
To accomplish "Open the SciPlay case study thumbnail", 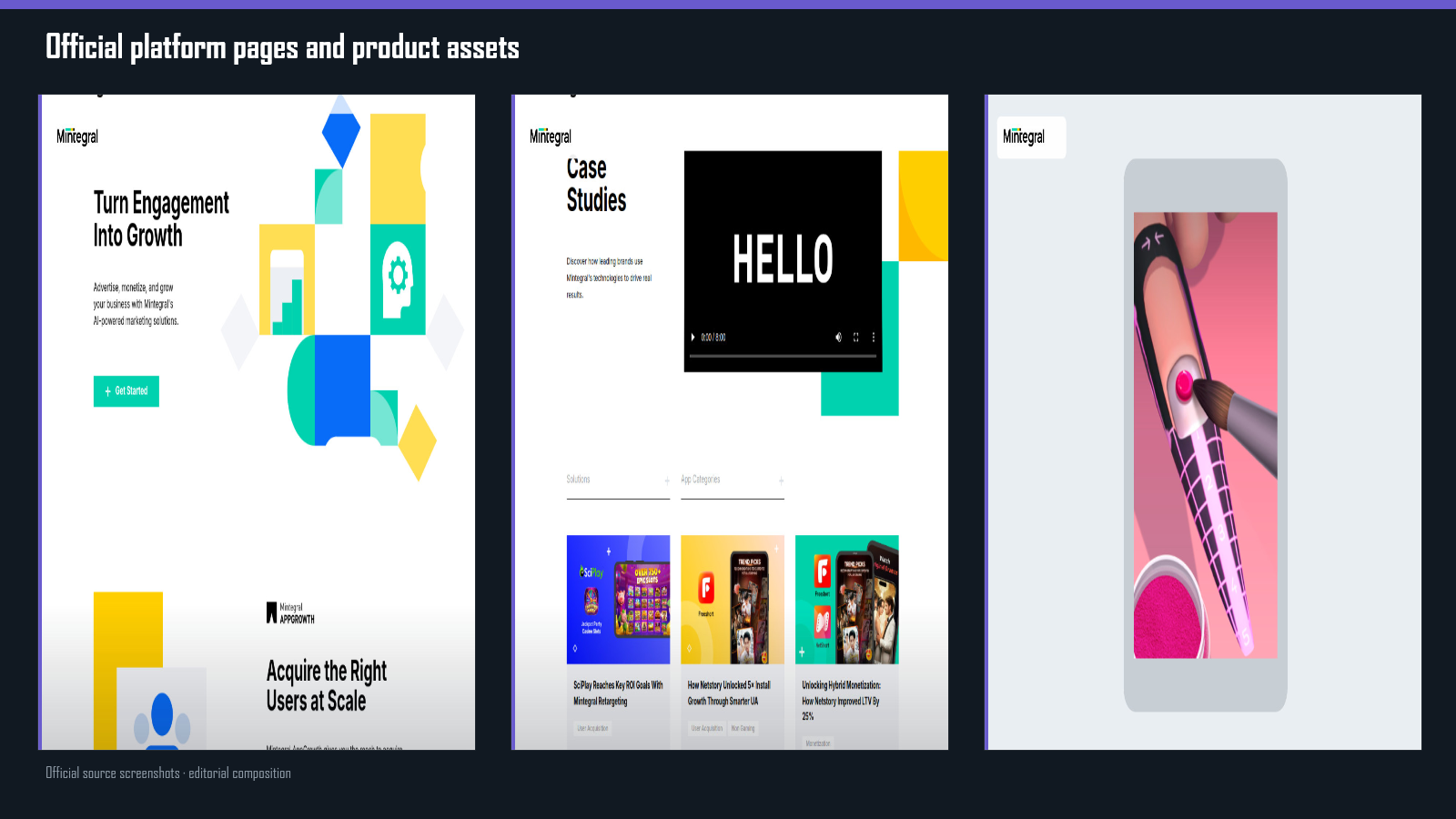I will 618,600.
